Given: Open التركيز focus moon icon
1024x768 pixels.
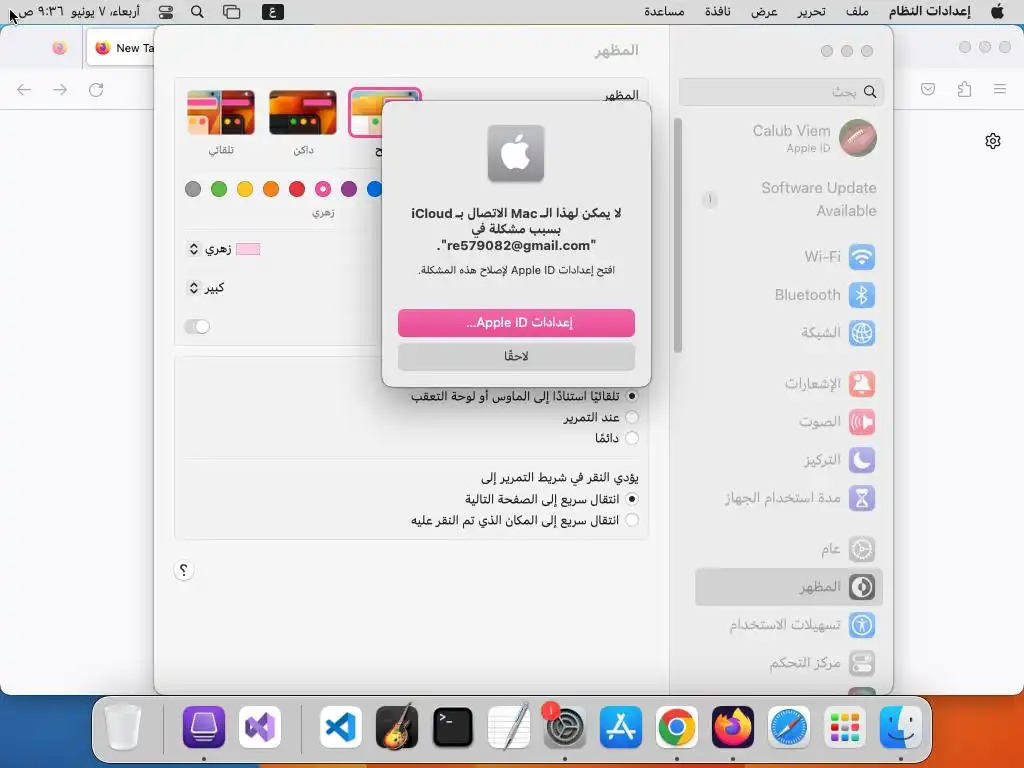Looking at the screenshot, I should coord(861,460).
